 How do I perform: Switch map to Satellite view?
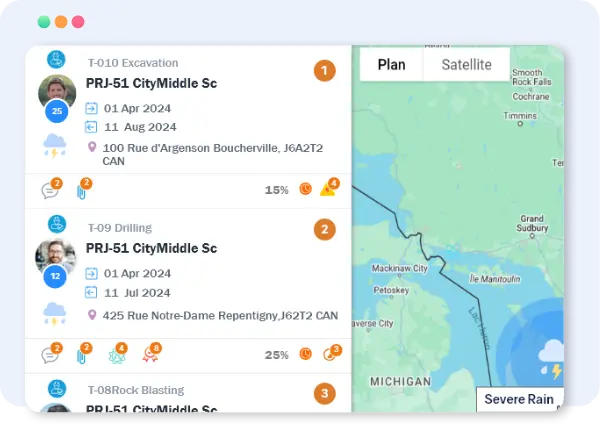[x=467, y=64]
